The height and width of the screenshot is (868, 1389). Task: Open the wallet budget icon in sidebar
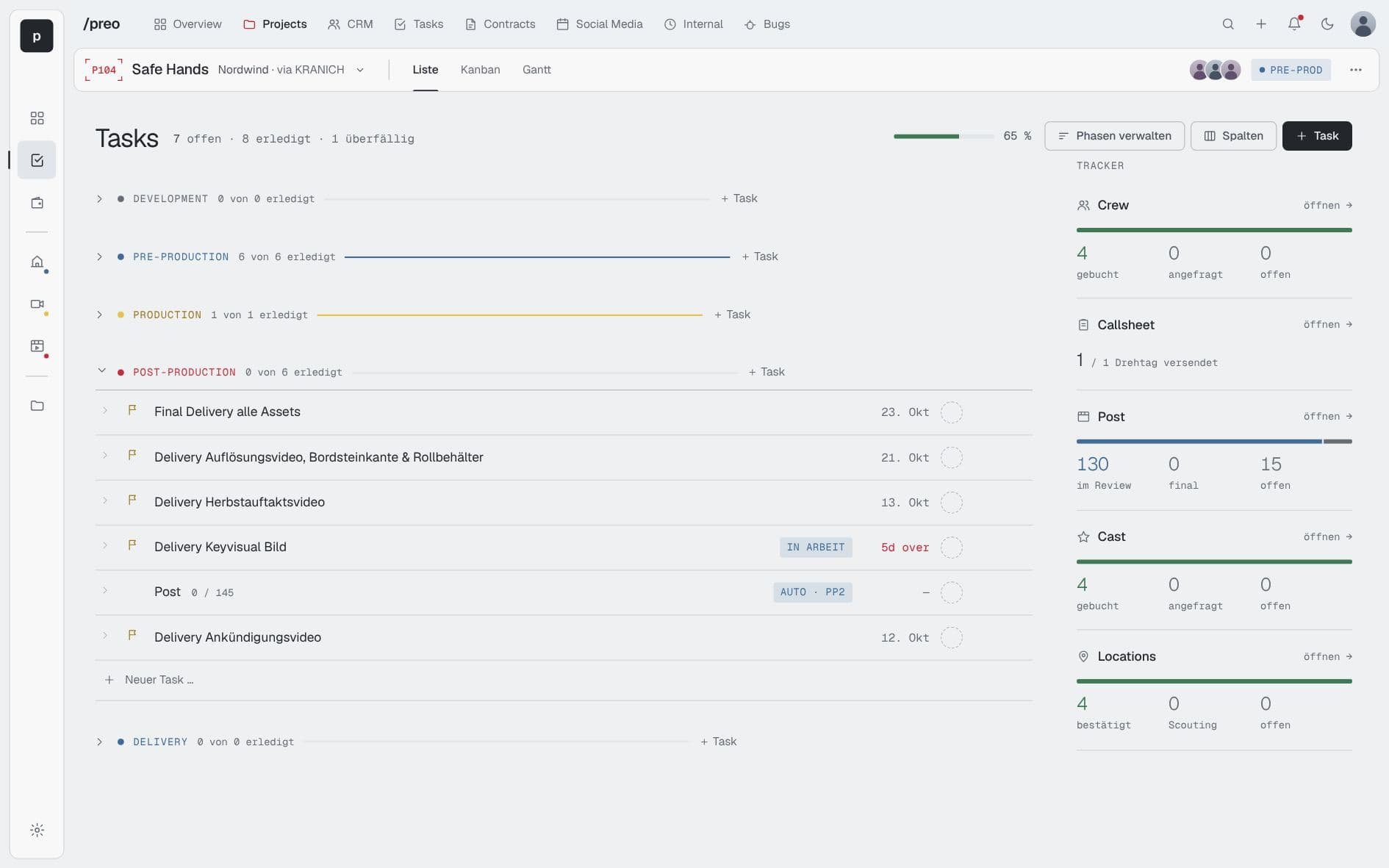37,203
